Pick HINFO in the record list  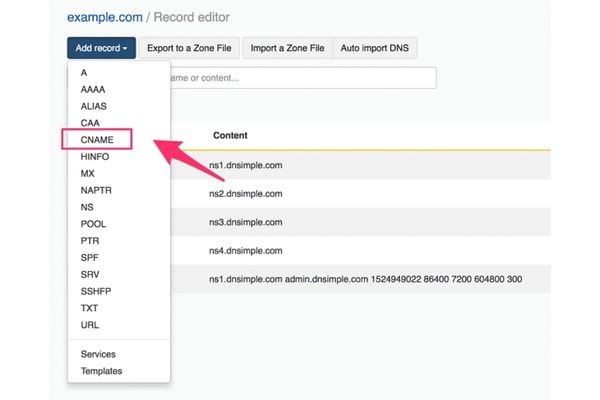[119, 157]
